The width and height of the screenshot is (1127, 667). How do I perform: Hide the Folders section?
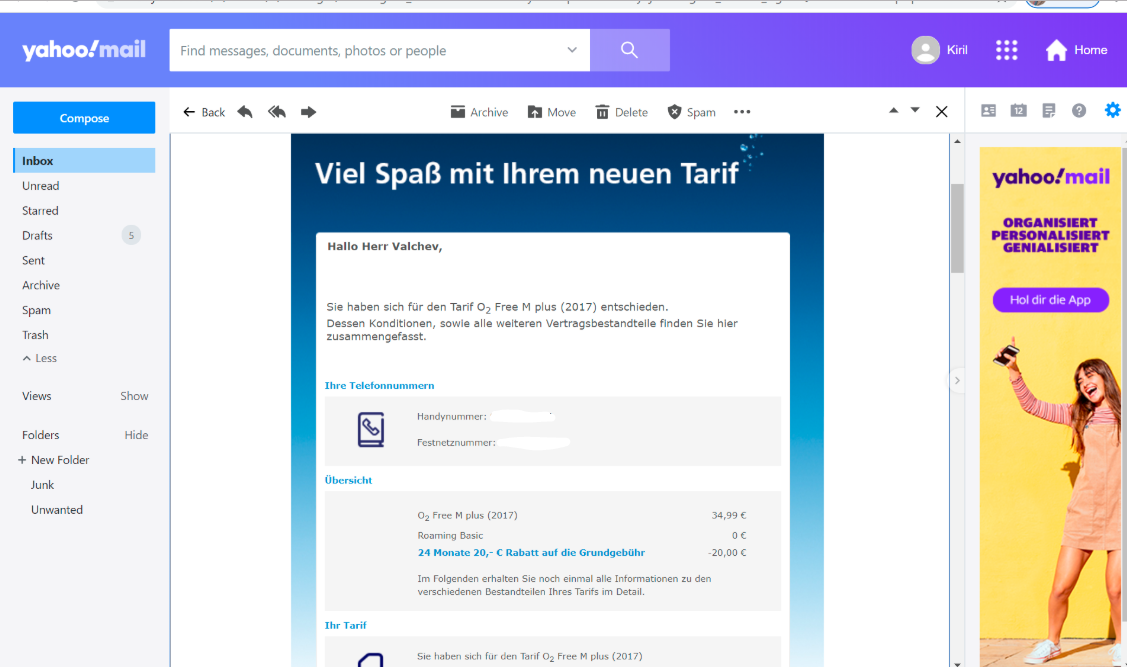click(136, 435)
